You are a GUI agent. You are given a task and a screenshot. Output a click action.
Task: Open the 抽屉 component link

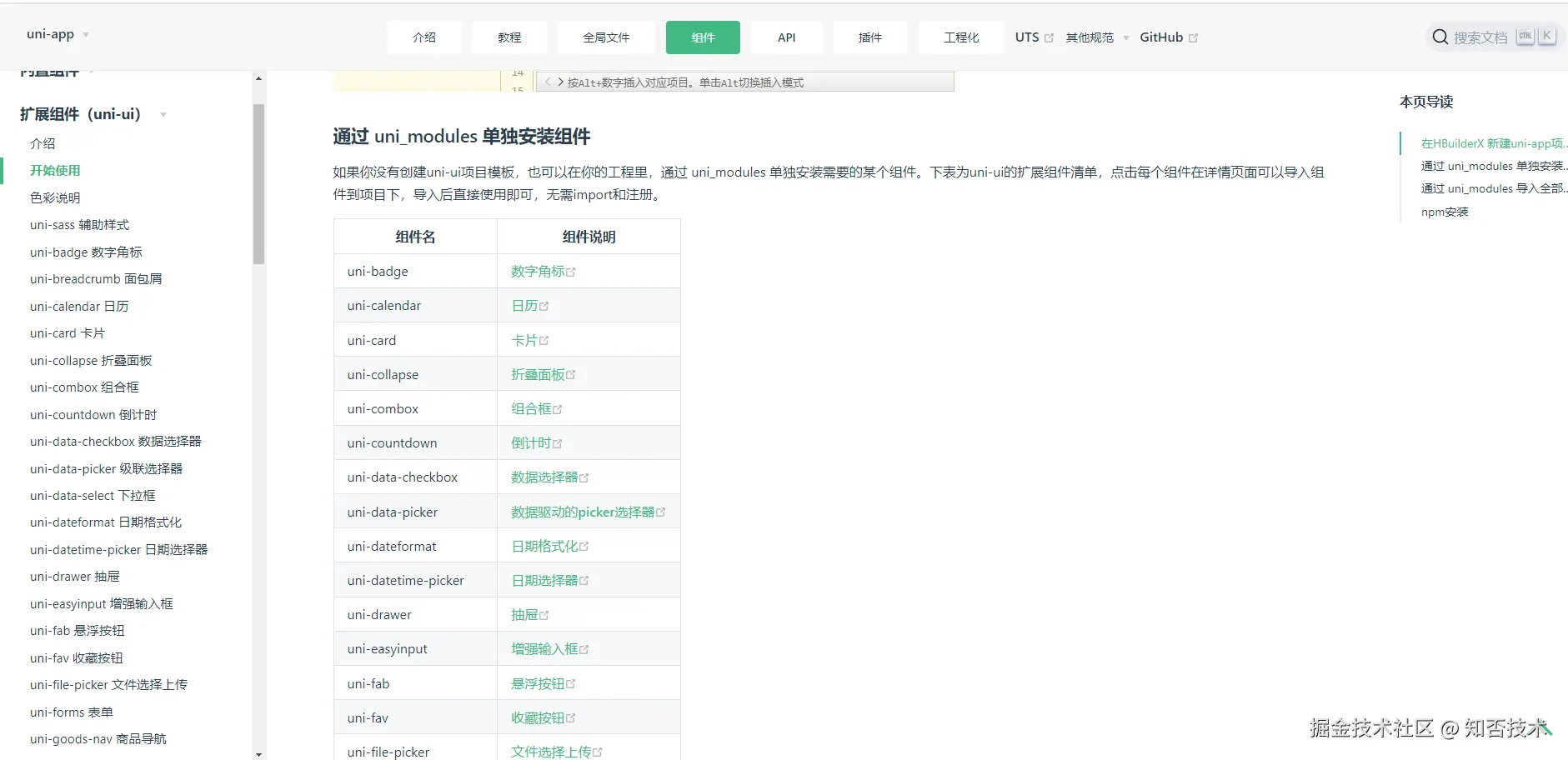pyautogui.click(x=529, y=615)
